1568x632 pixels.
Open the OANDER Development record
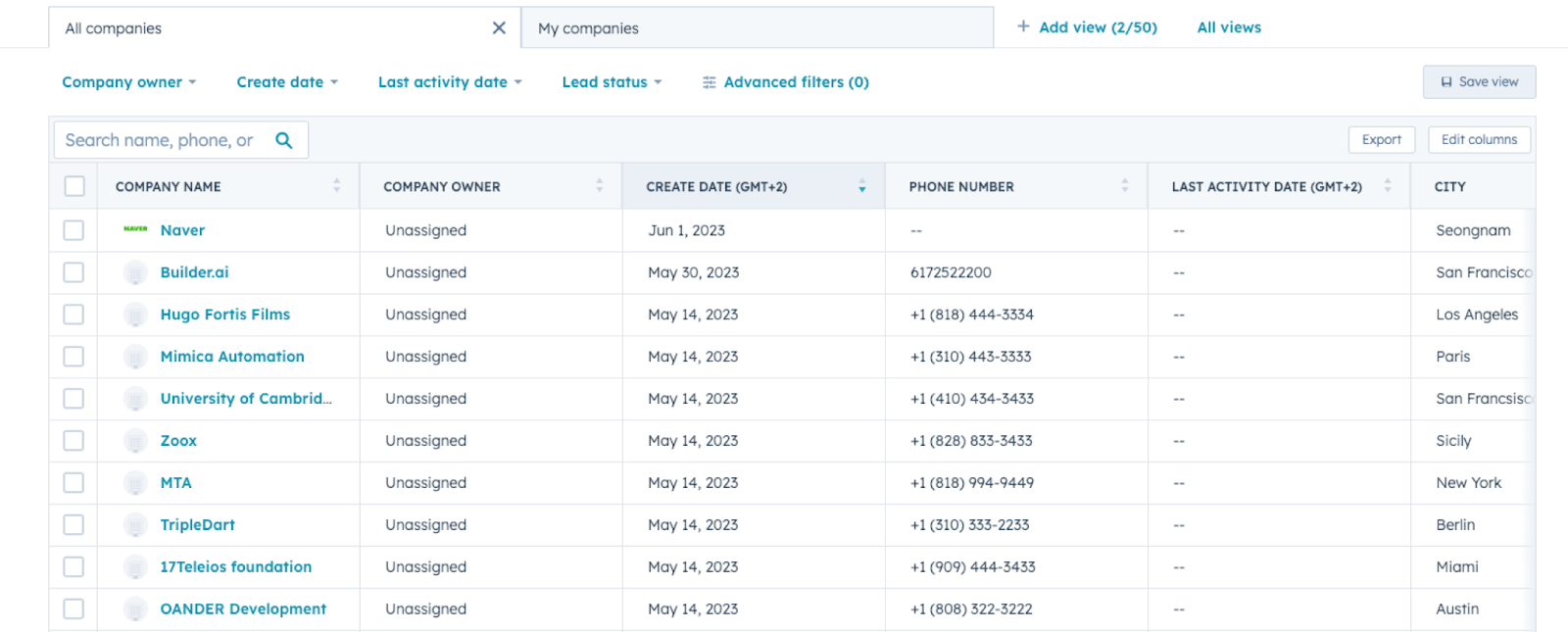tap(243, 609)
